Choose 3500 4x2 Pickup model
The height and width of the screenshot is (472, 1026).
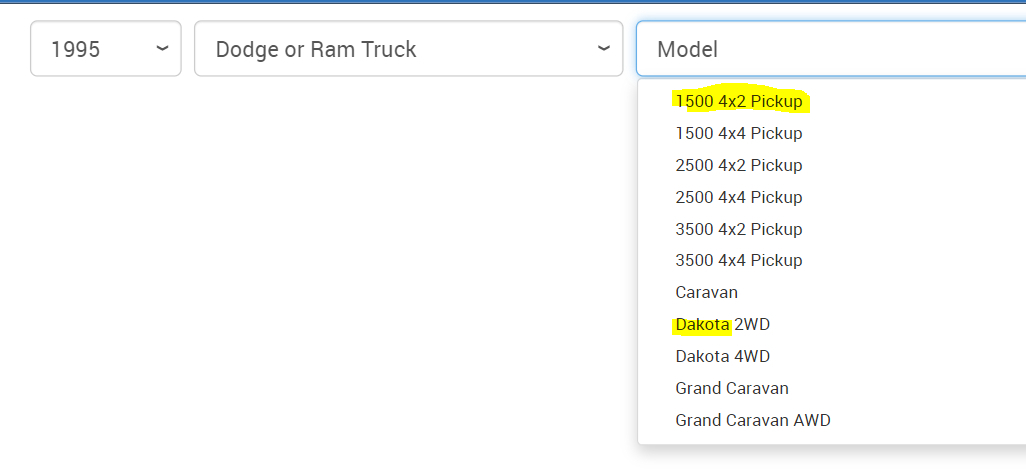(x=738, y=229)
